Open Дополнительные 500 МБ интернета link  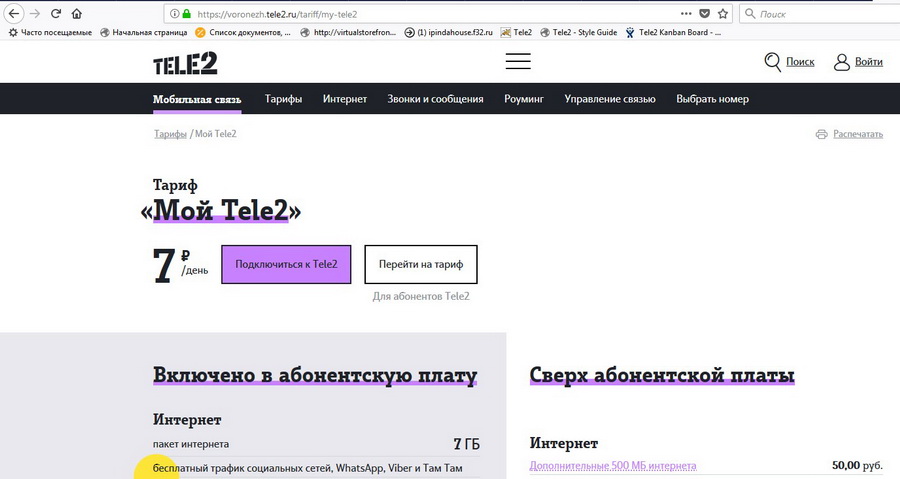point(612,466)
